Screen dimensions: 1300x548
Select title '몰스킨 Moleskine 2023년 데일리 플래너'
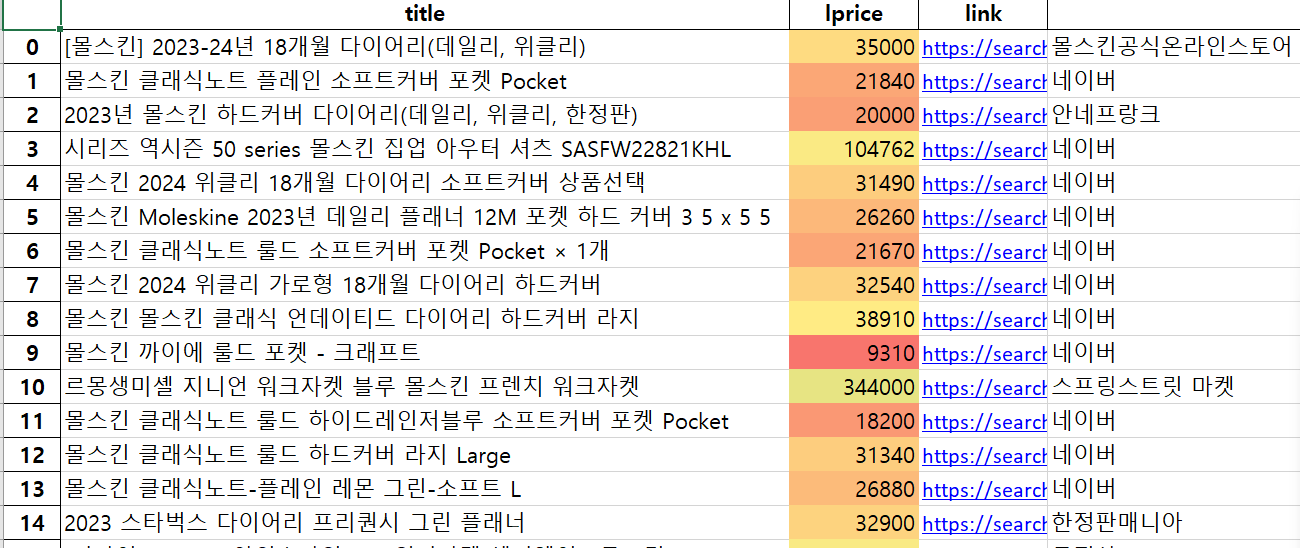coord(425,217)
